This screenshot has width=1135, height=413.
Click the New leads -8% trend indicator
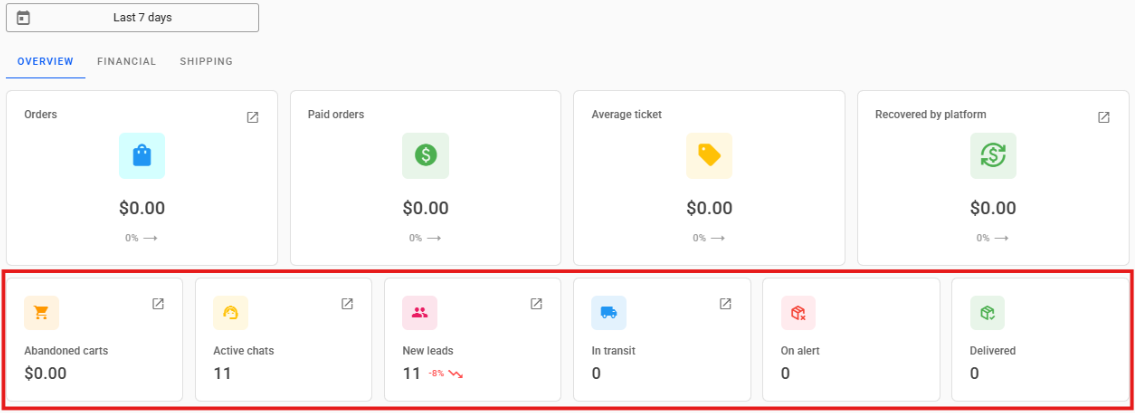coord(446,374)
